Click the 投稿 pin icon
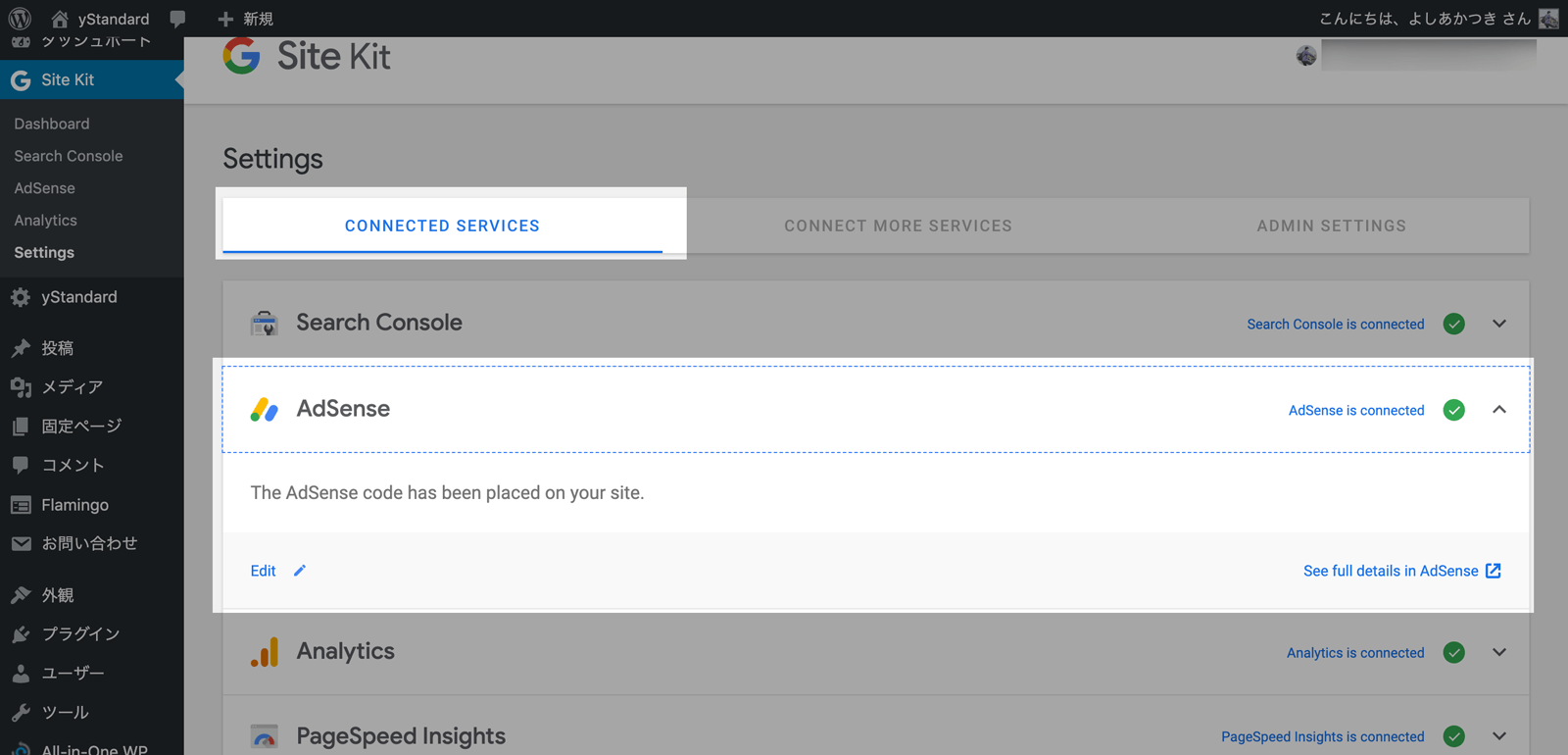Screen dimensions: 1568x755 pos(21,348)
